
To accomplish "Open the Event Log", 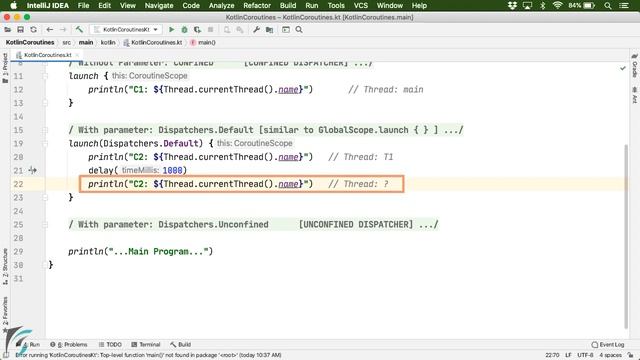I will point(608,344).
